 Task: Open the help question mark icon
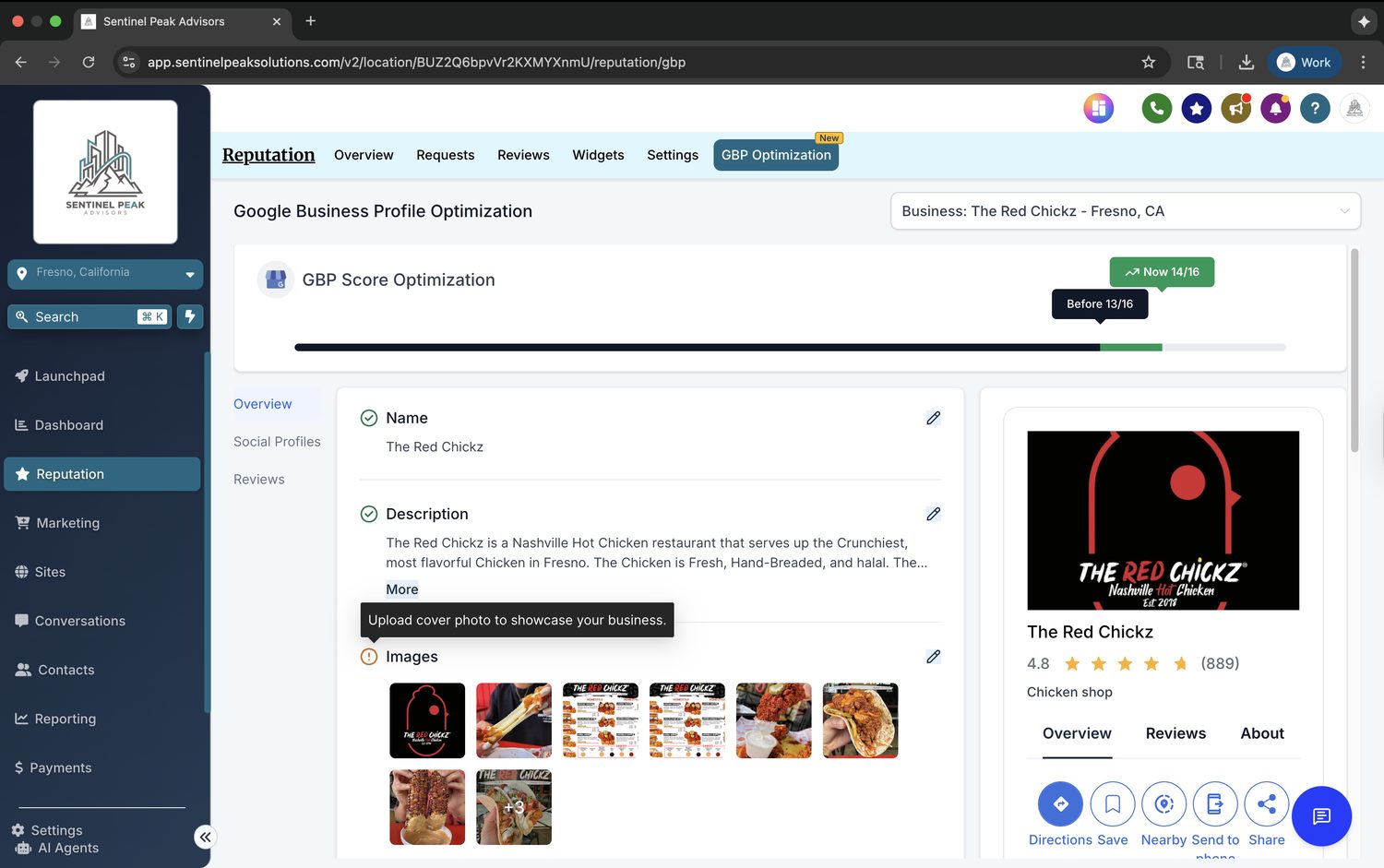(1316, 109)
